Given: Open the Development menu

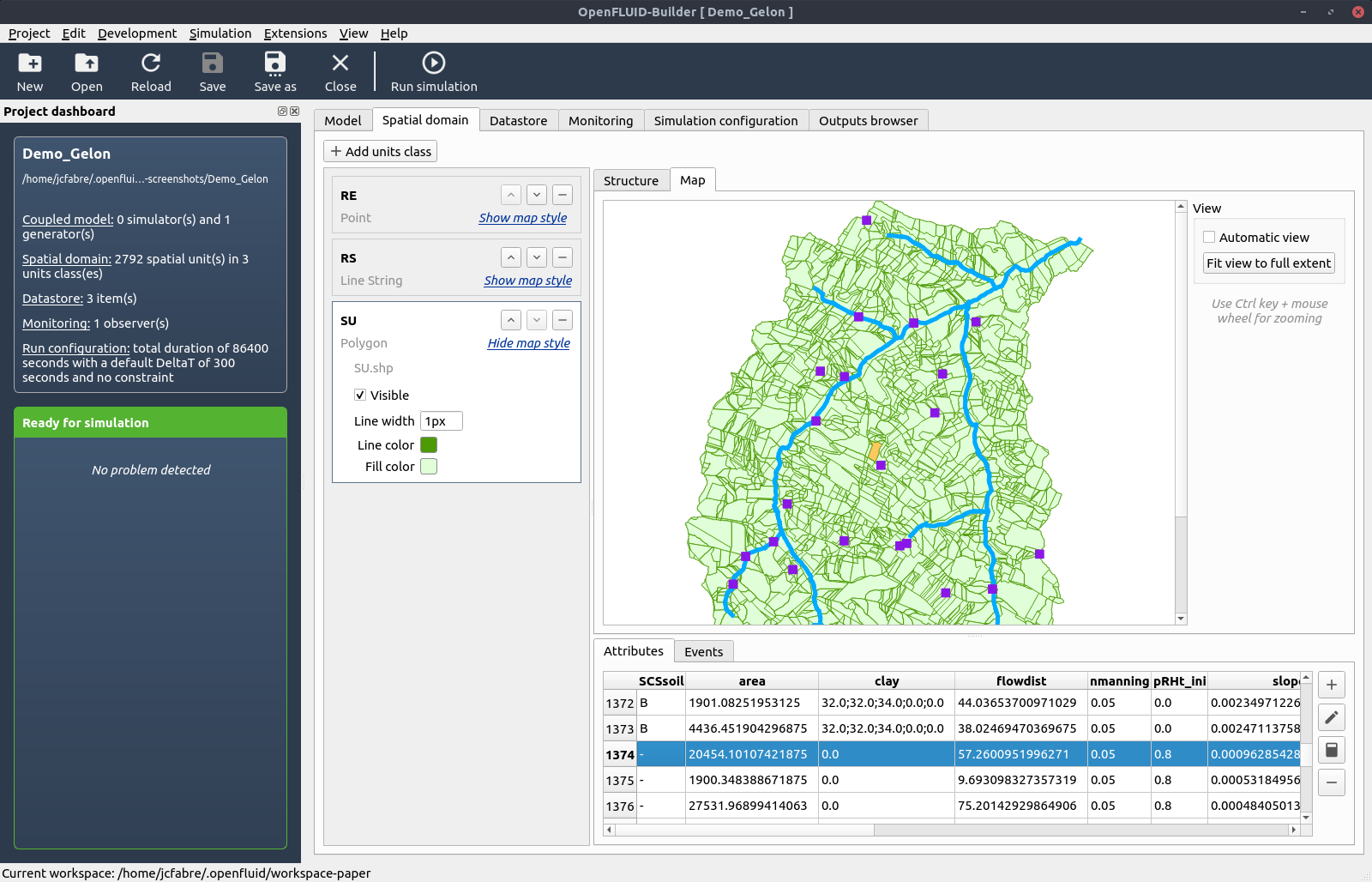Looking at the screenshot, I should (x=137, y=33).
